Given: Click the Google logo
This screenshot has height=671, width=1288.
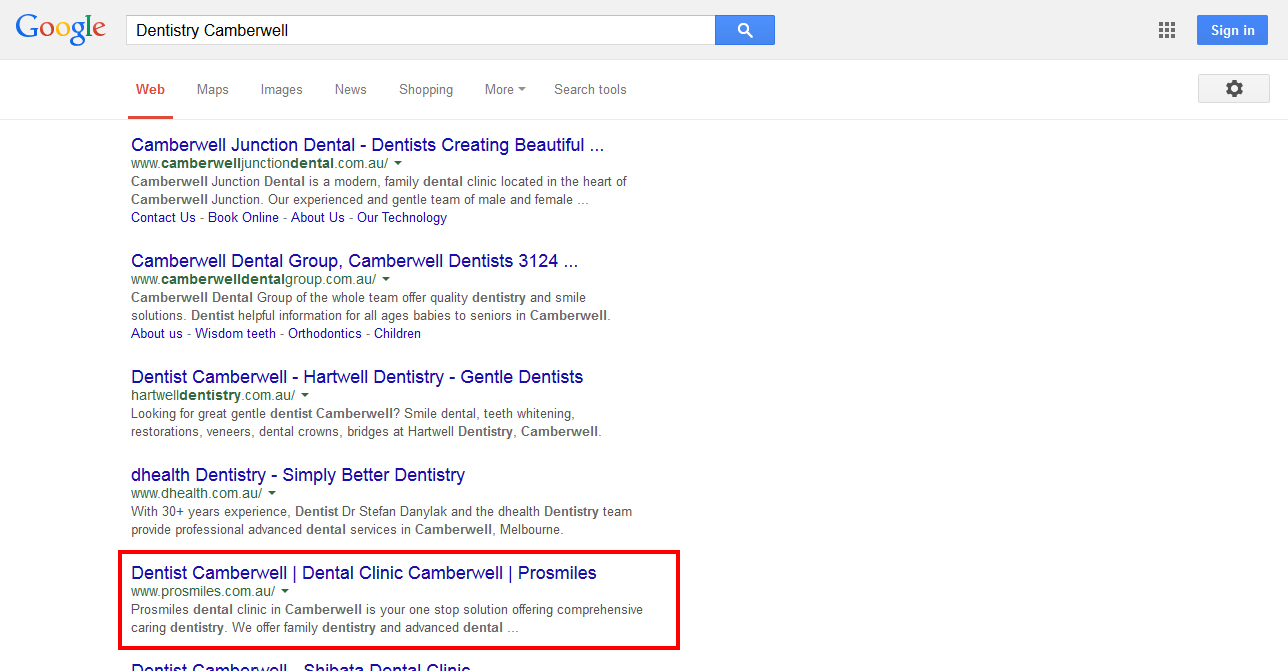Looking at the screenshot, I should (x=60, y=29).
